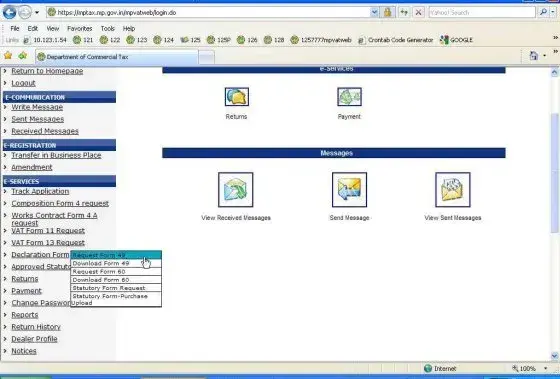This screenshot has height=379, width=560.
Task: Click the search magnifier icon
Action: click(x=543, y=13)
